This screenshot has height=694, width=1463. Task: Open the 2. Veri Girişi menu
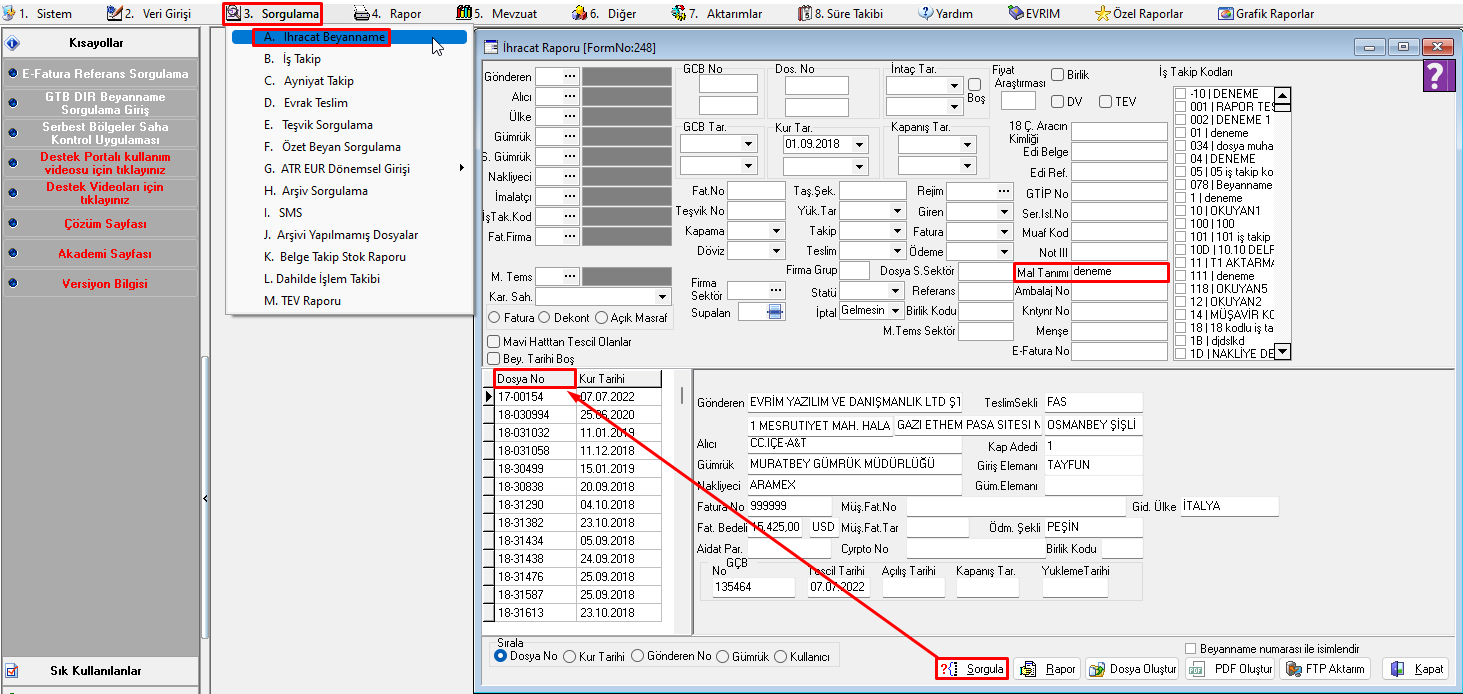click(148, 14)
